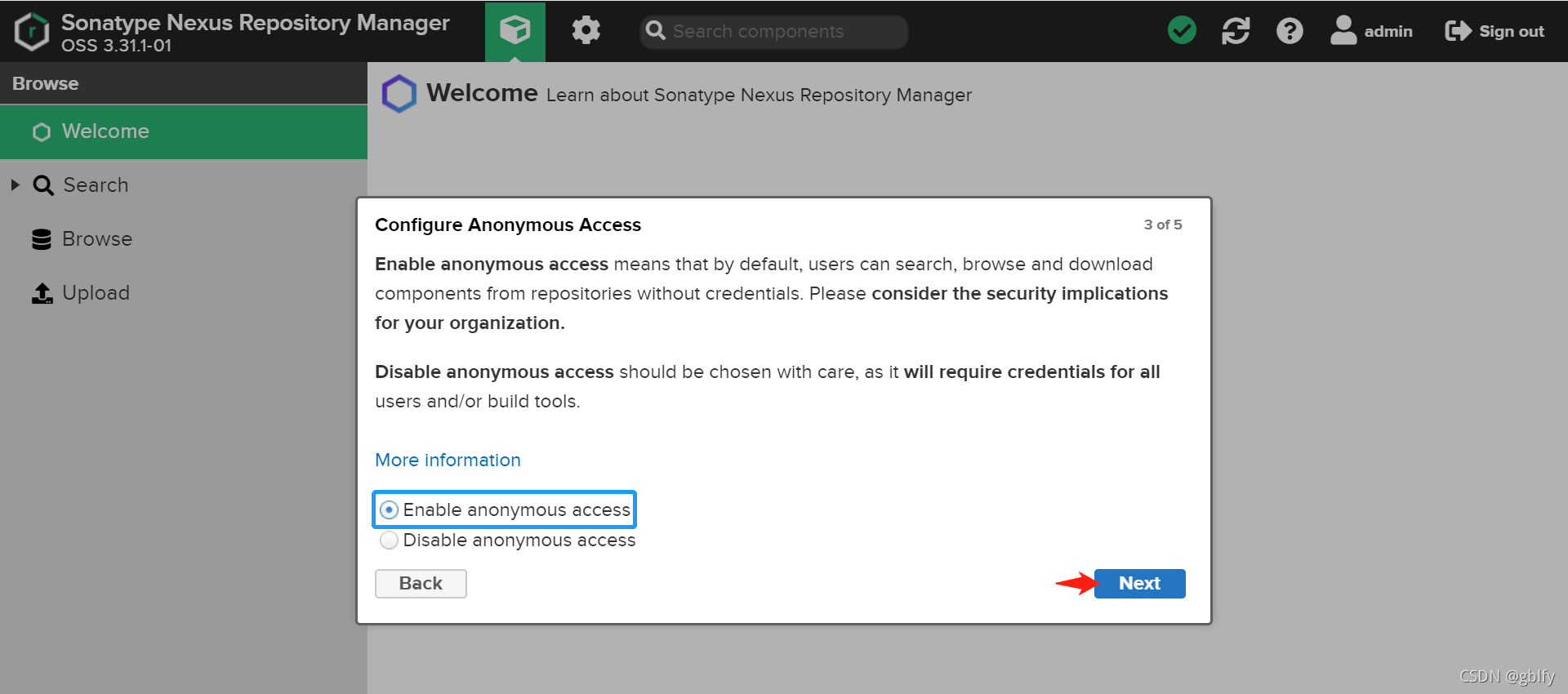Click the Browse panel header

(184, 83)
